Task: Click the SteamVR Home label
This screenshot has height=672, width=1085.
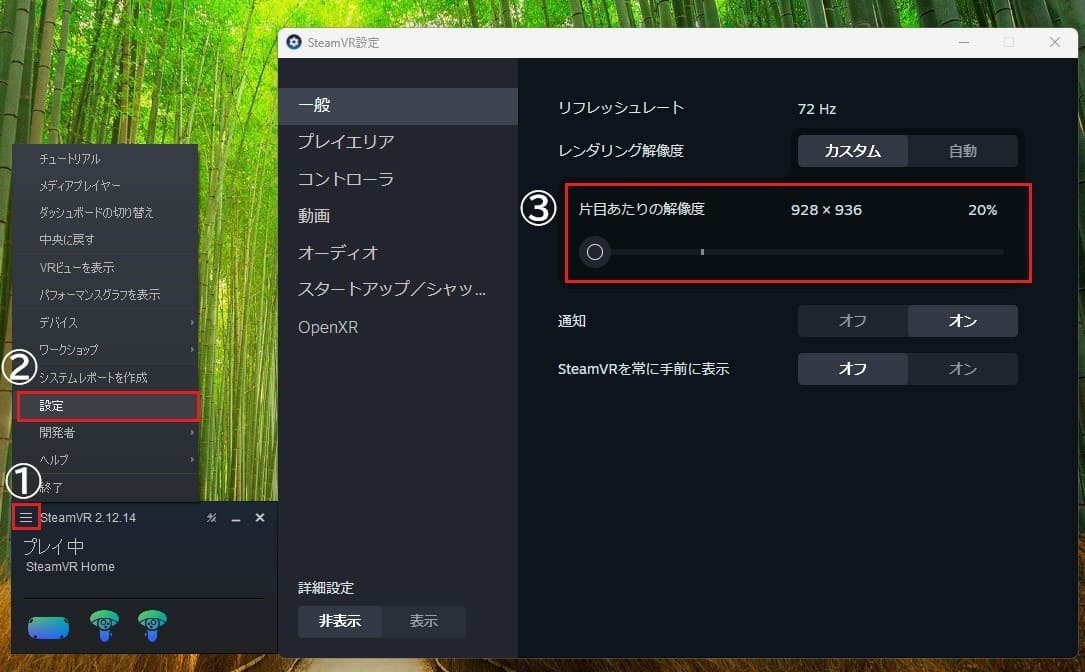Action: (x=70, y=567)
